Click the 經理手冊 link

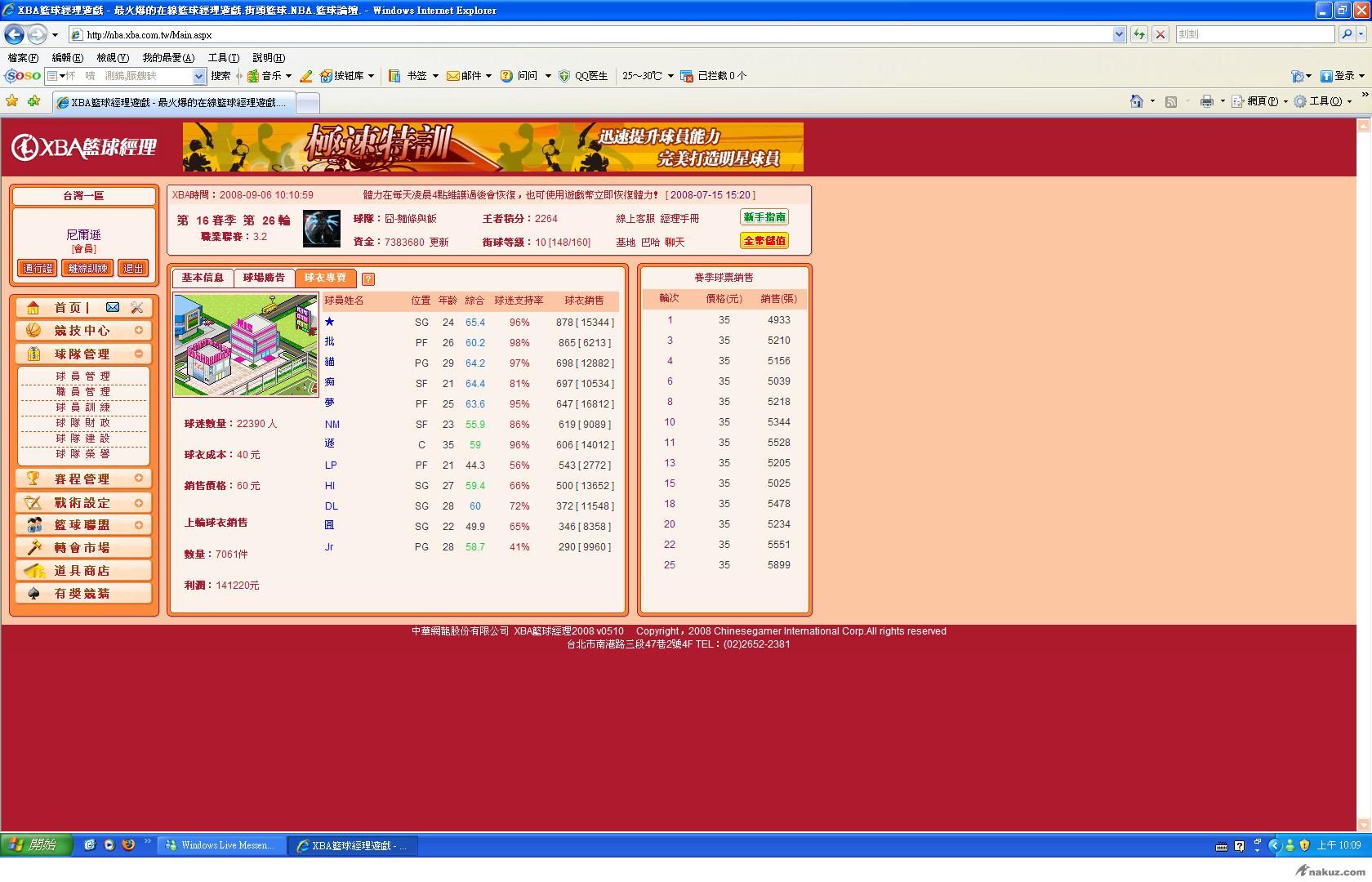pos(679,219)
